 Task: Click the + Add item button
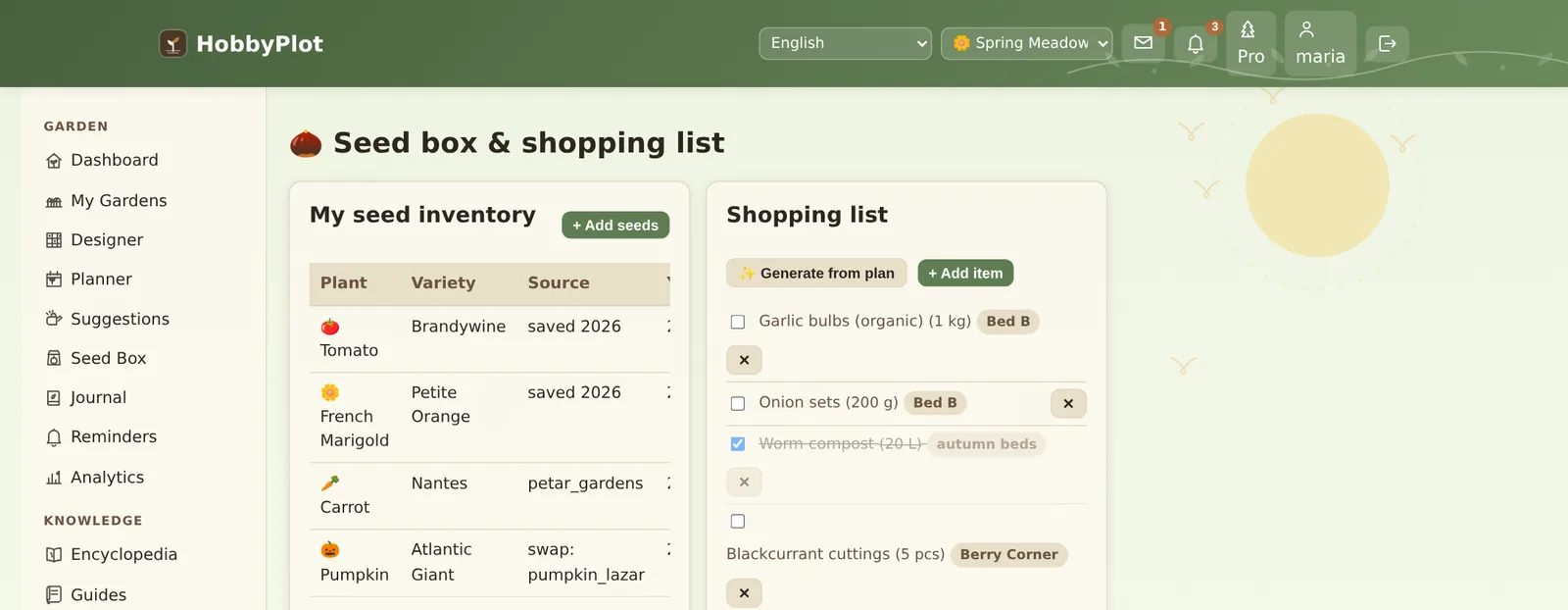(x=965, y=273)
